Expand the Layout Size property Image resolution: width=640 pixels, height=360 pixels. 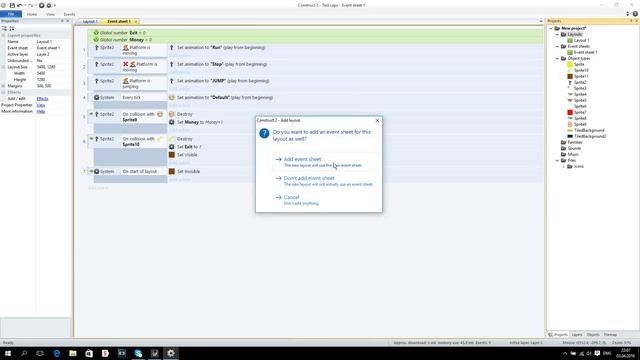[3, 67]
